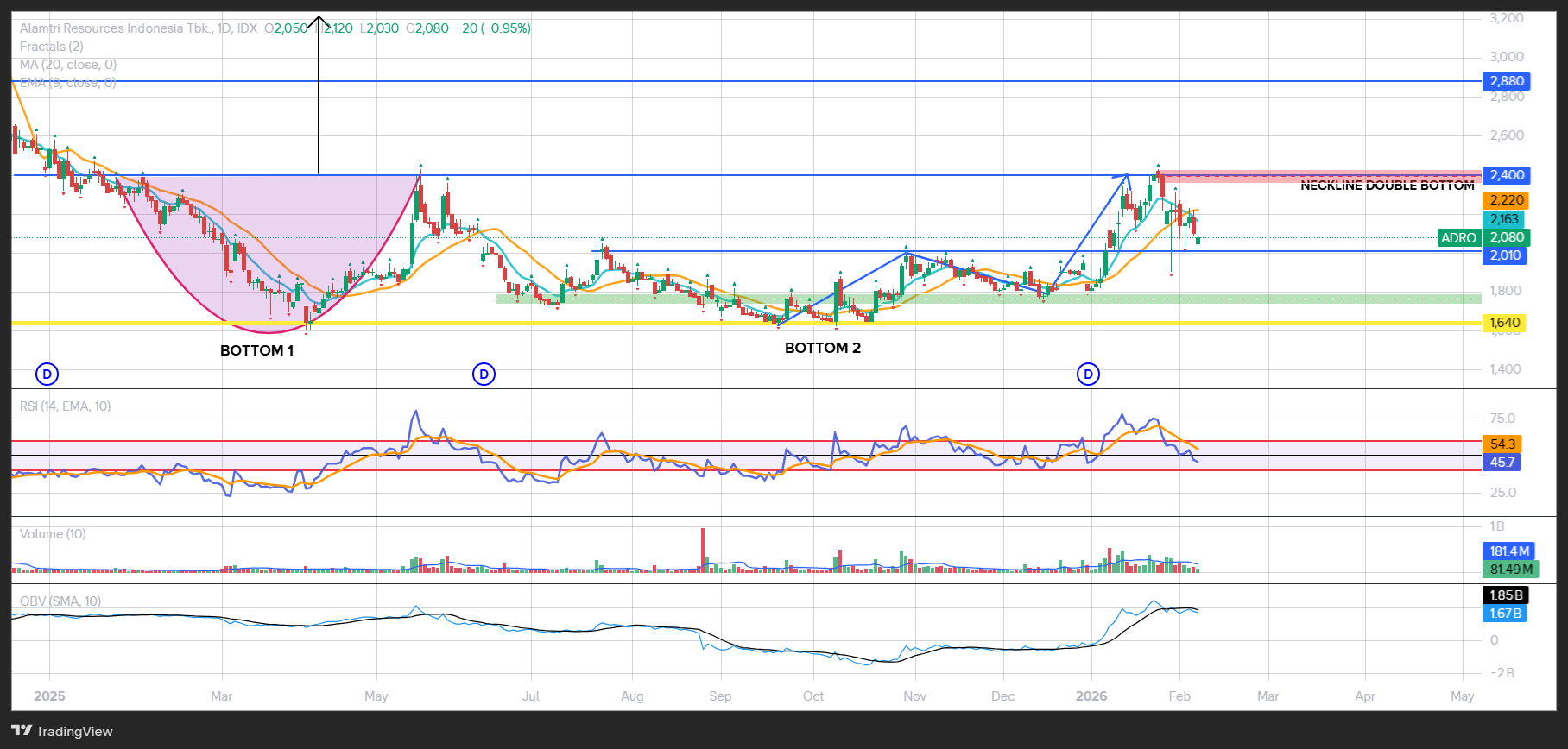Click the dividend marker near January 2025

point(47,374)
